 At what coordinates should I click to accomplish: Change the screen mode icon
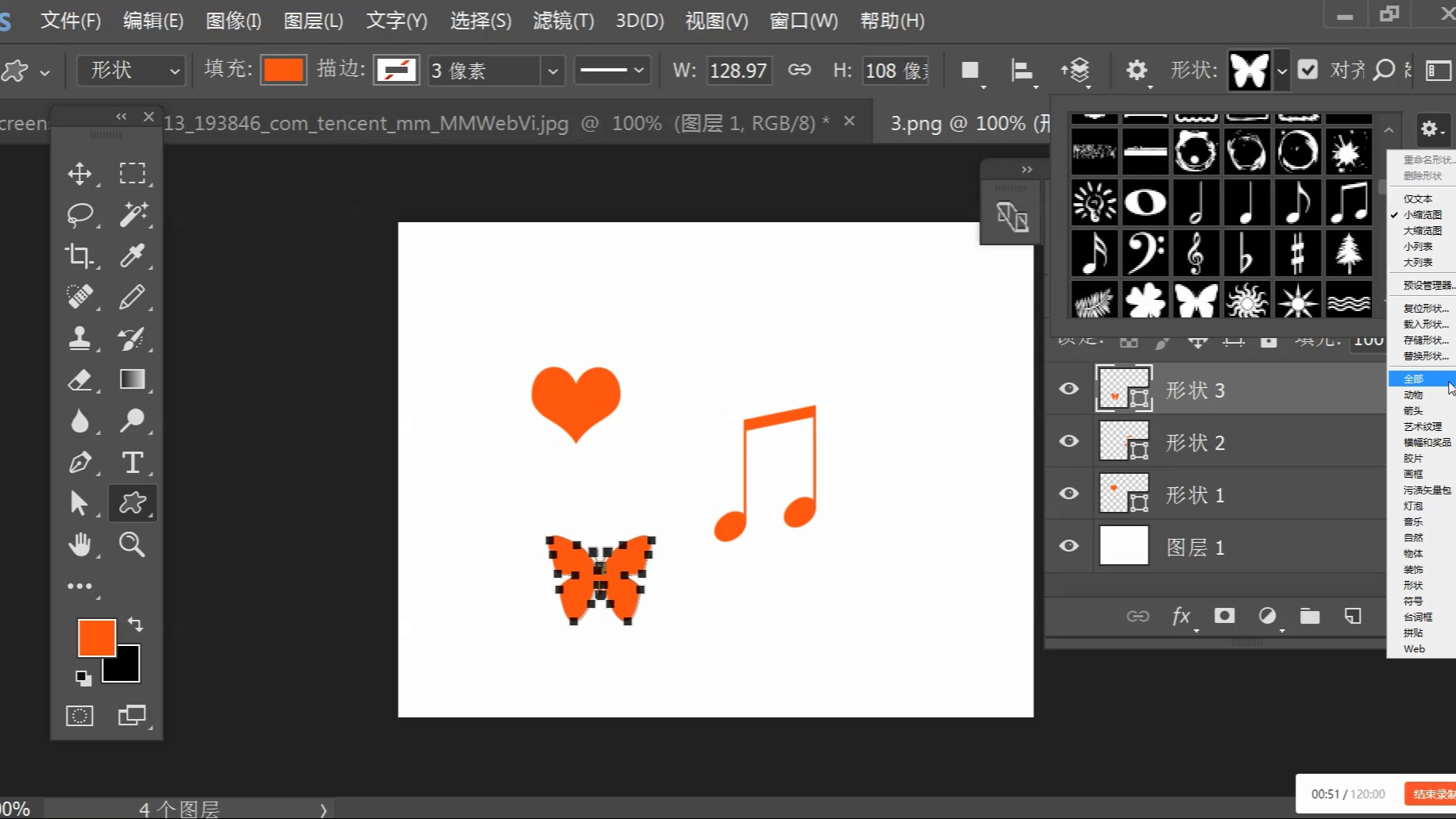[132, 716]
